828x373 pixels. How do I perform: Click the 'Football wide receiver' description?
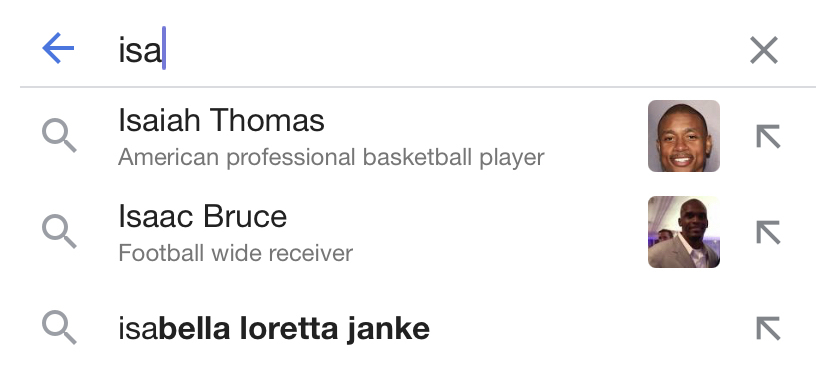(x=236, y=253)
